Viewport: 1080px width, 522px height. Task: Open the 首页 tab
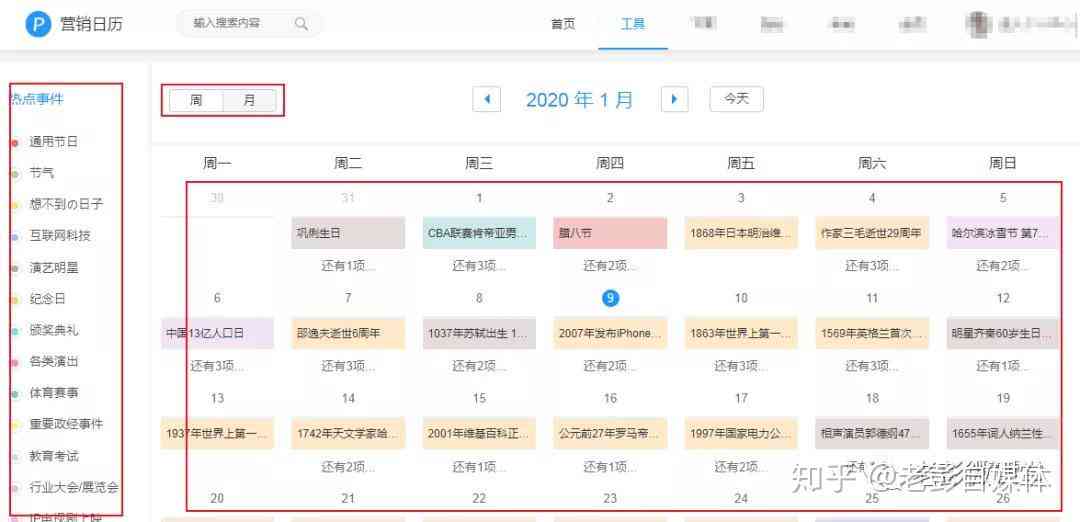pyautogui.click(x=563, y=24)
